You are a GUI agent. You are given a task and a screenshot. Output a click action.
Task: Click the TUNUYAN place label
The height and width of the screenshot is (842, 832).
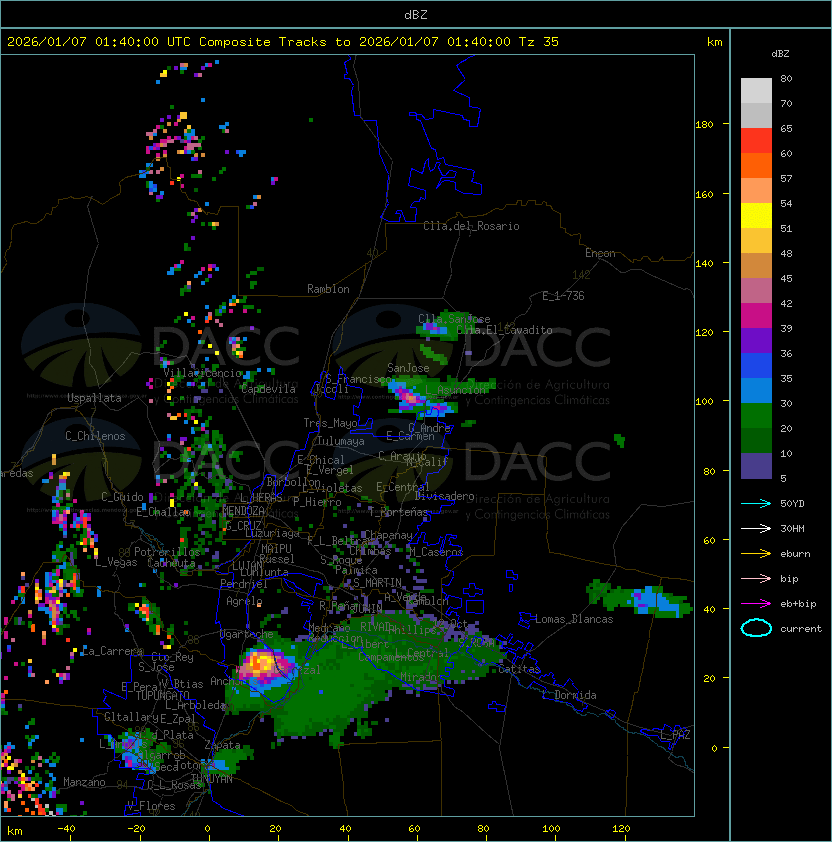coord(212,779)
